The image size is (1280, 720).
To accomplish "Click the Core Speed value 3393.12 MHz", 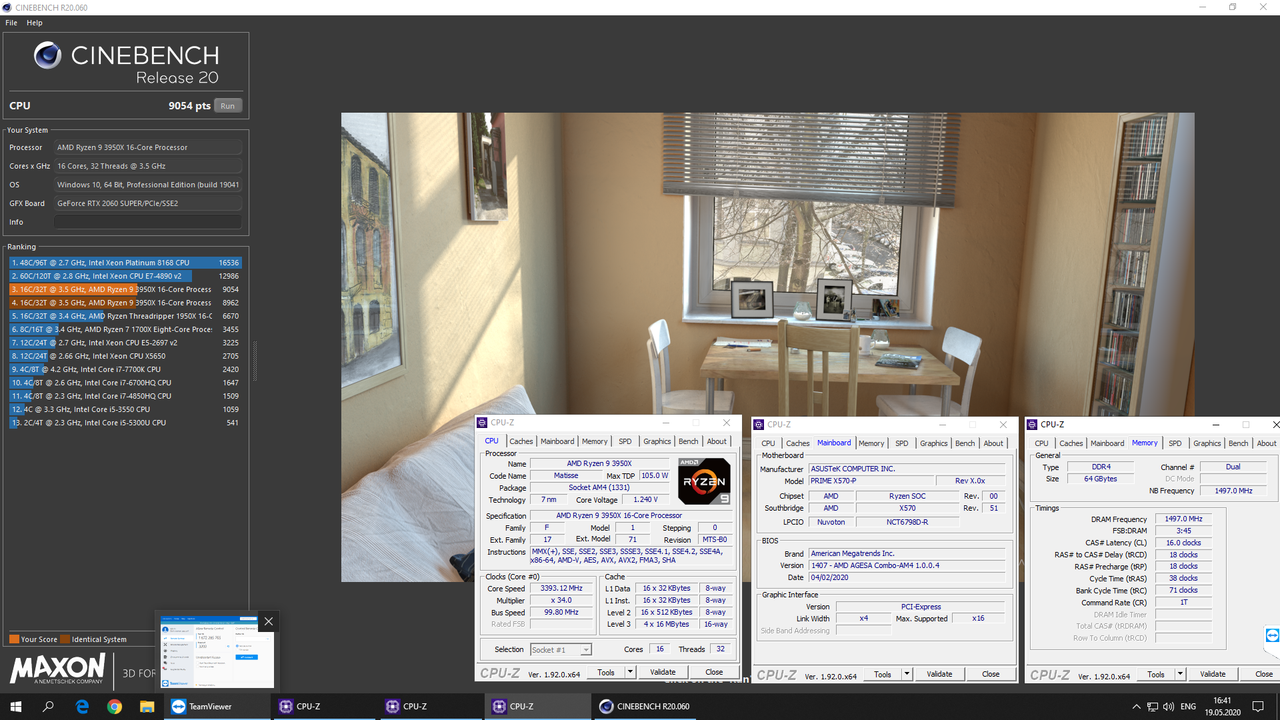I will click(561, 589).
